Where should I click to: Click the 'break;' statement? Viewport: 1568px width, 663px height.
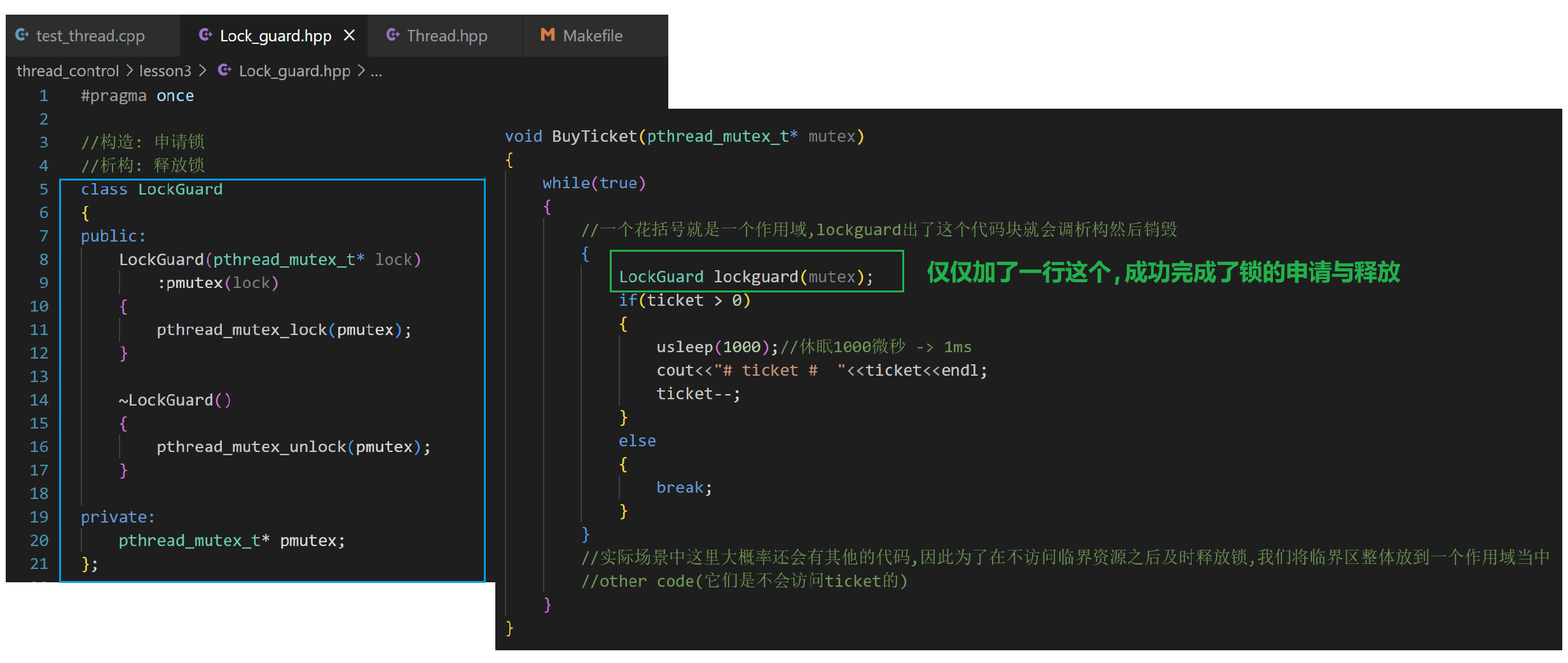pyautogui.click(x=684, y=488)
